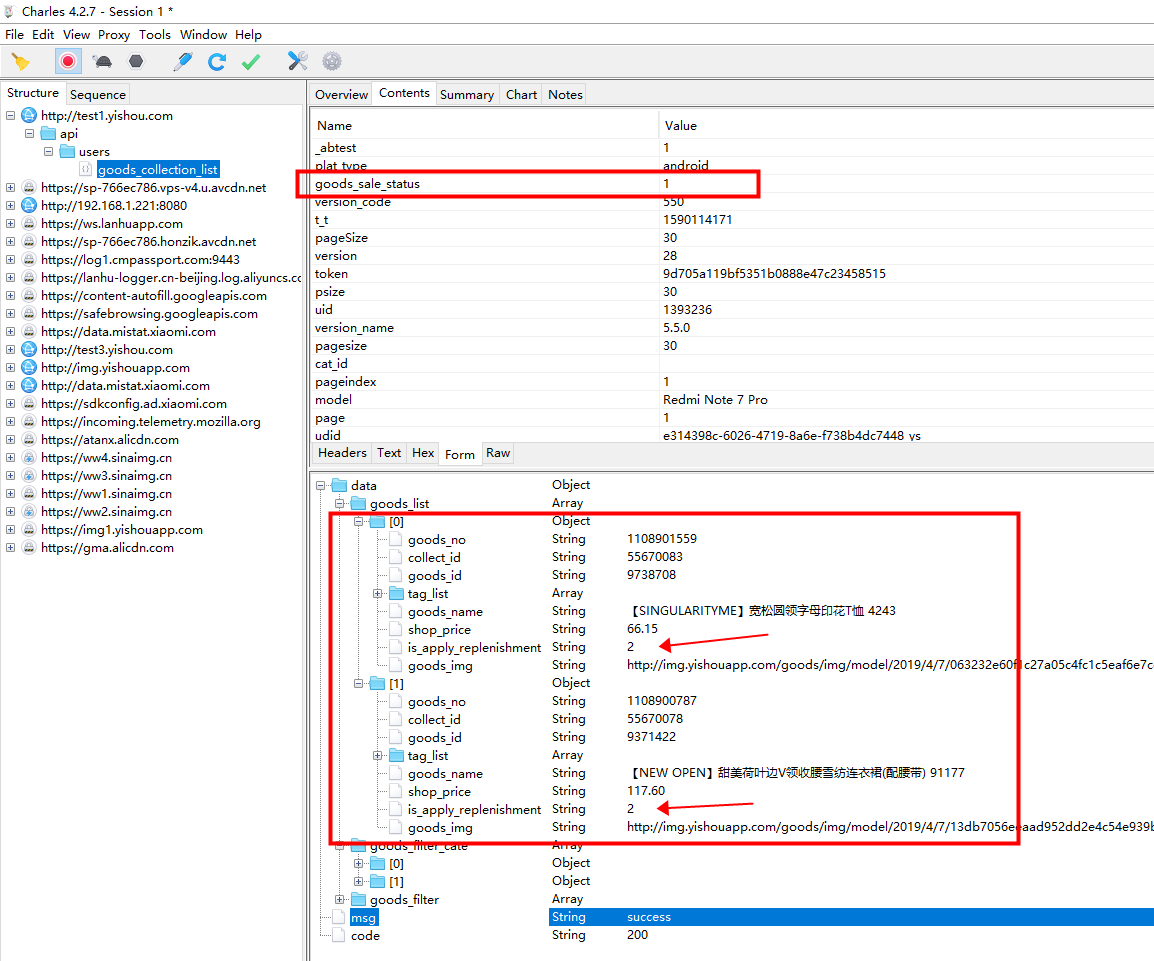
Task: Switch to the Overview tab
Action: (341, 94)
